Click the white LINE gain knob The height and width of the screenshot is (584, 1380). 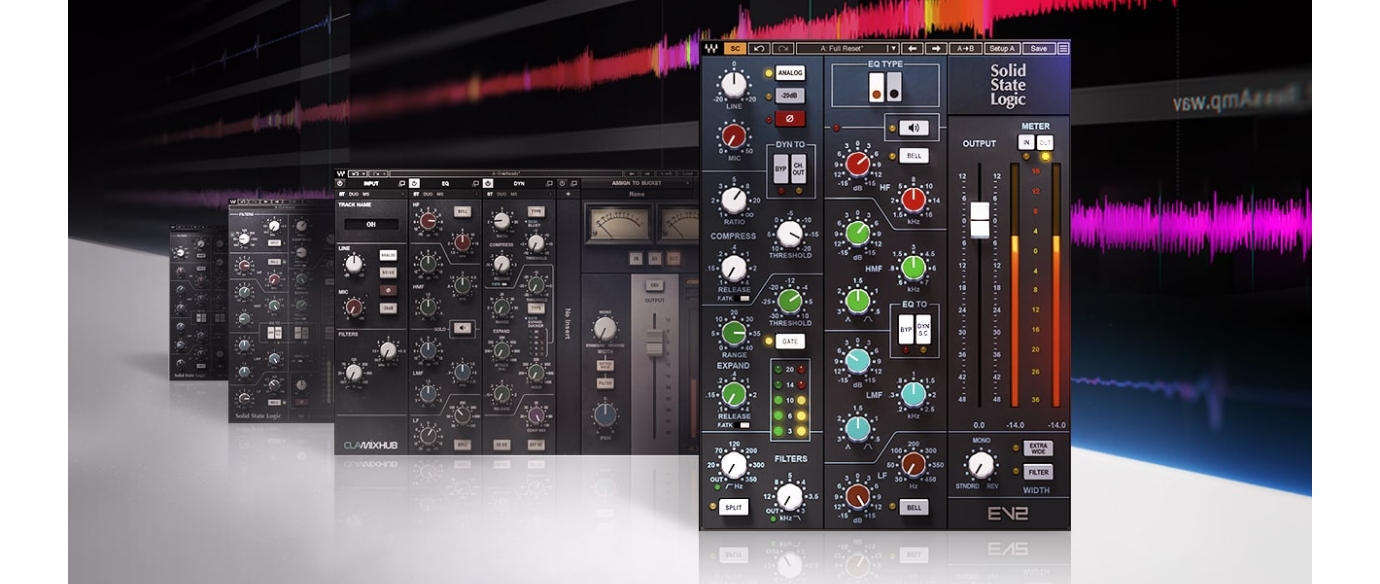734,84
